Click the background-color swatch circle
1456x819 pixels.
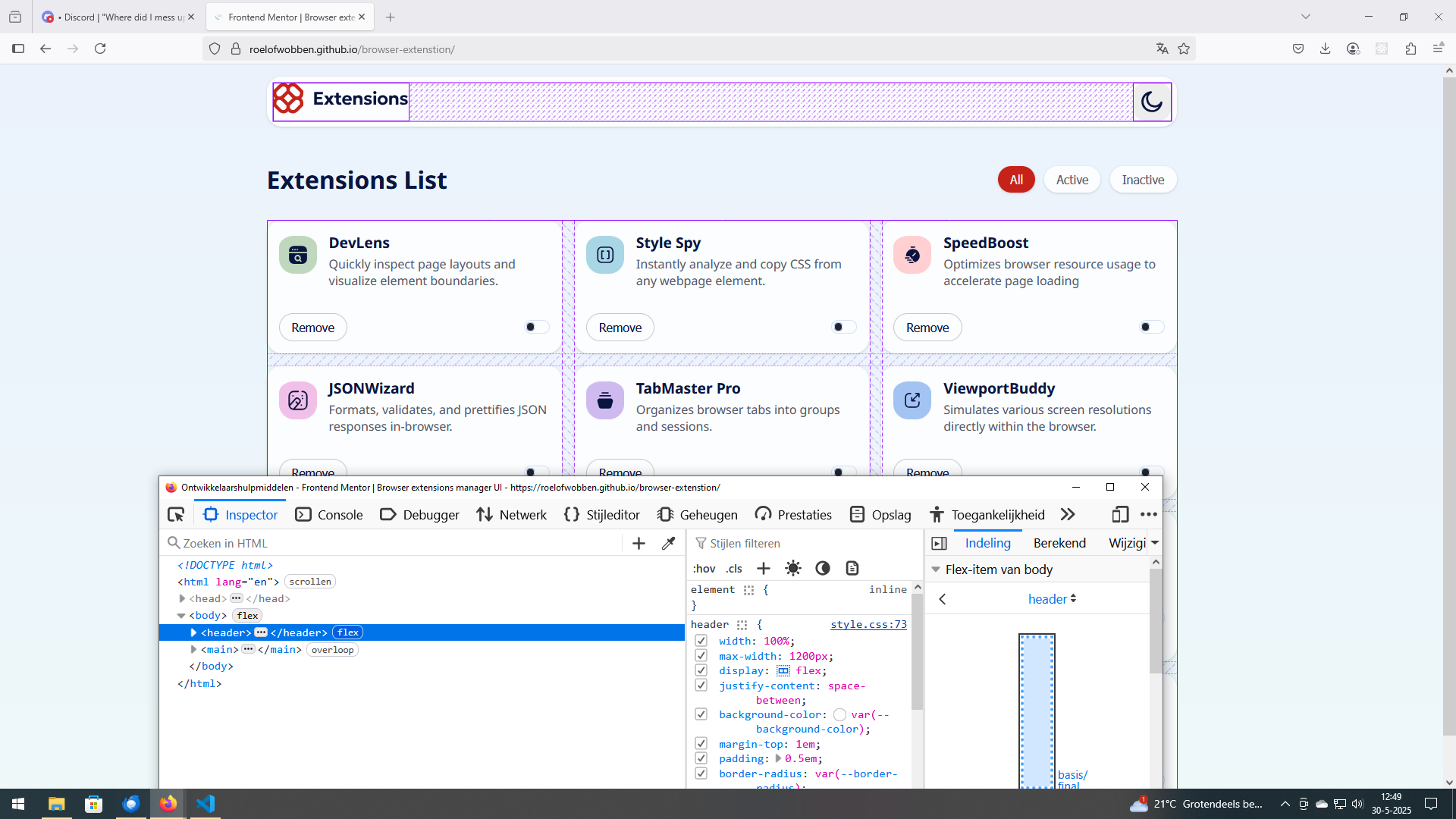coord(839,714)
